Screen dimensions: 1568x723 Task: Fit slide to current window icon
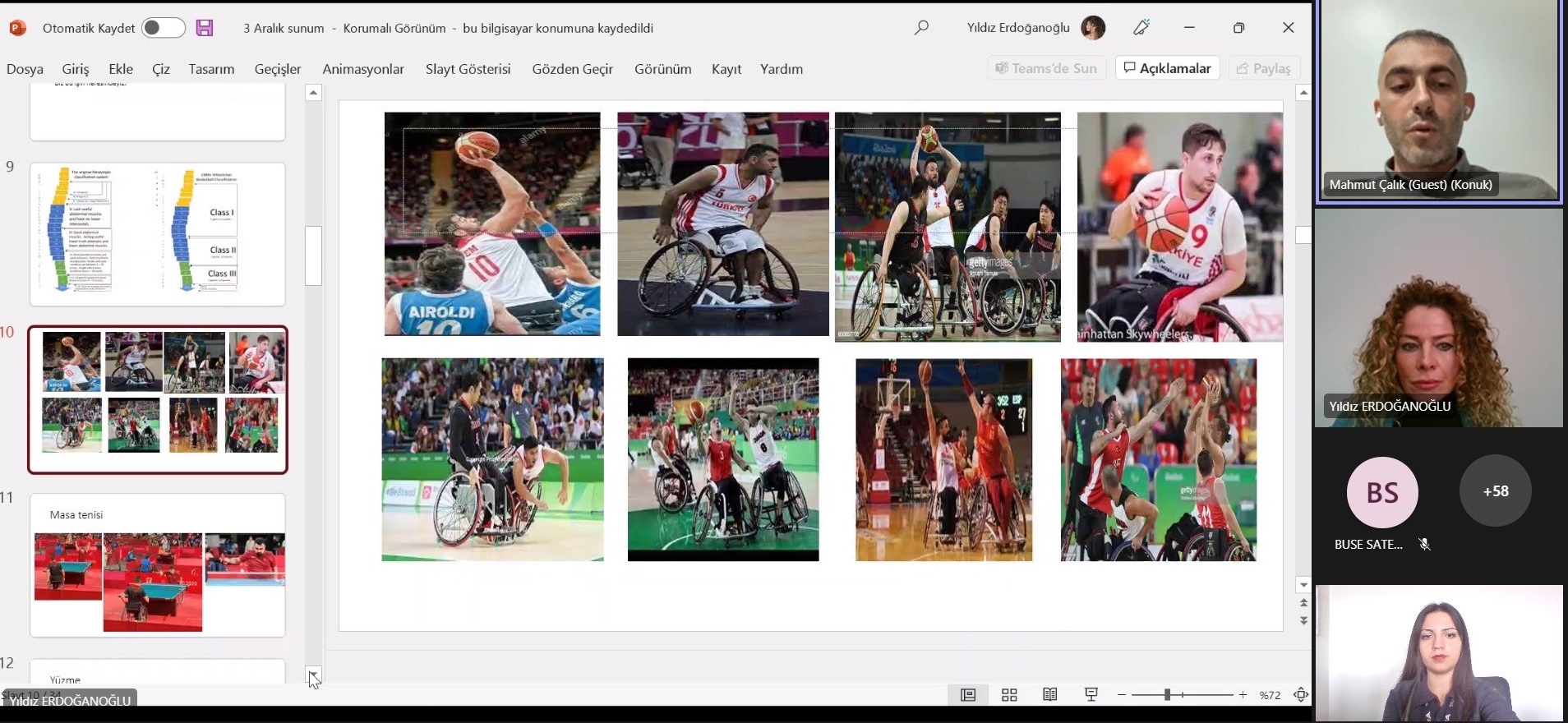(1301, 695)
